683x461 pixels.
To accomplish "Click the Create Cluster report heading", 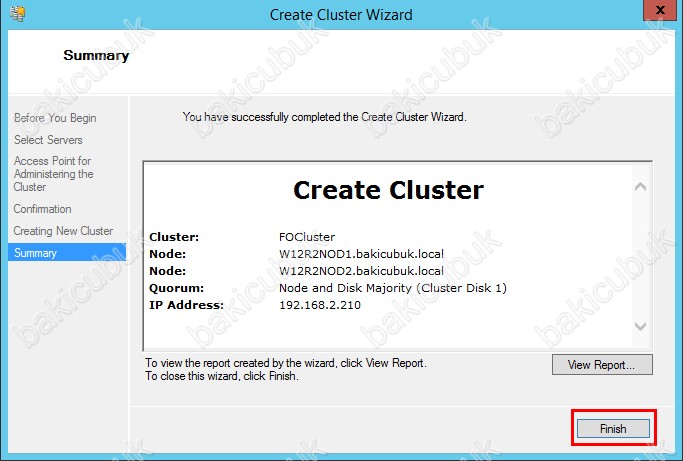I will pos(388,190).
